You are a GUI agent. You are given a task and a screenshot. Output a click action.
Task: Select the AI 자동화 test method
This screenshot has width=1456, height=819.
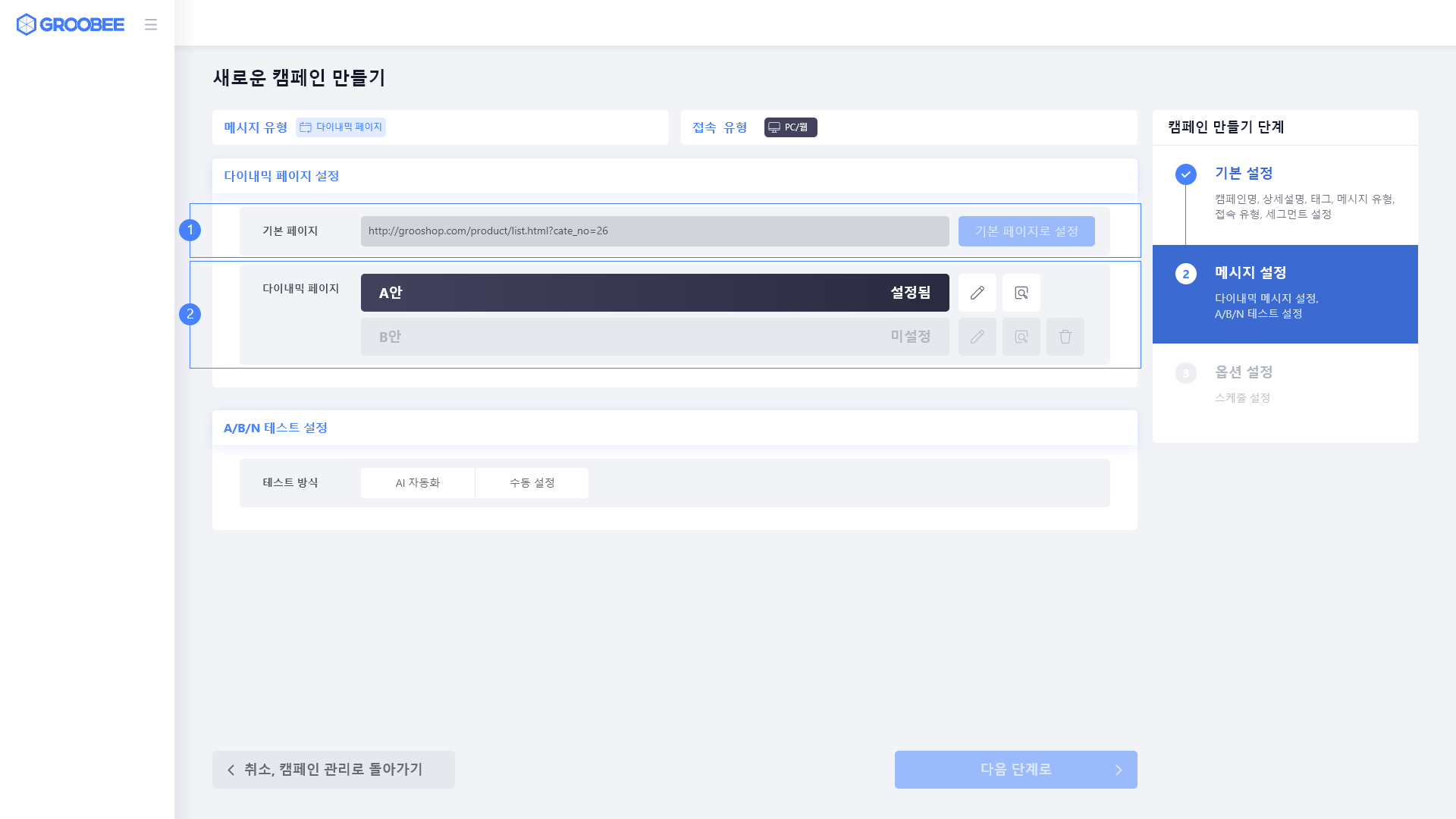click(x=417, y=483)
